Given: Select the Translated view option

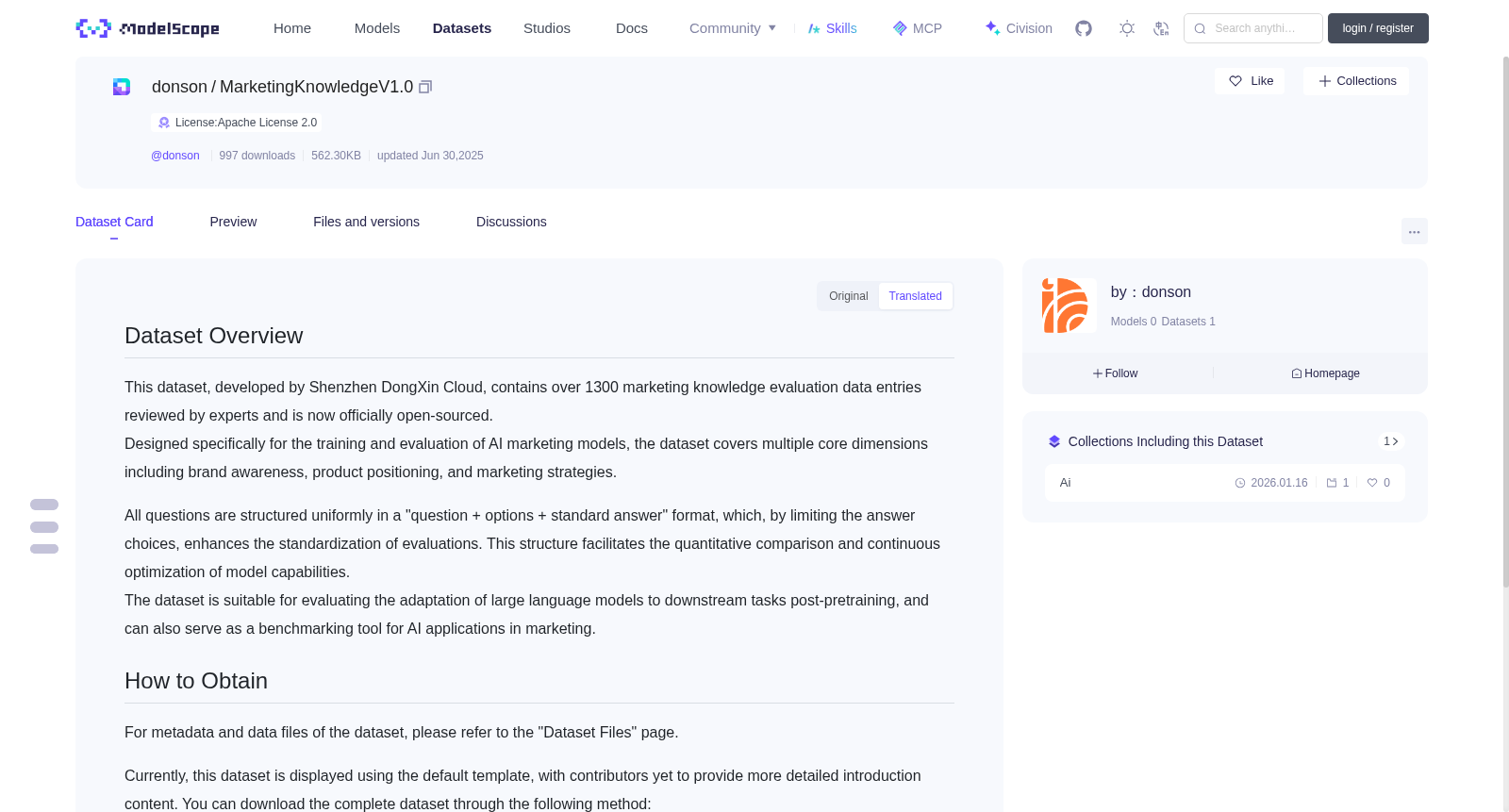Looking at the screenshot, I should [915, 296].
